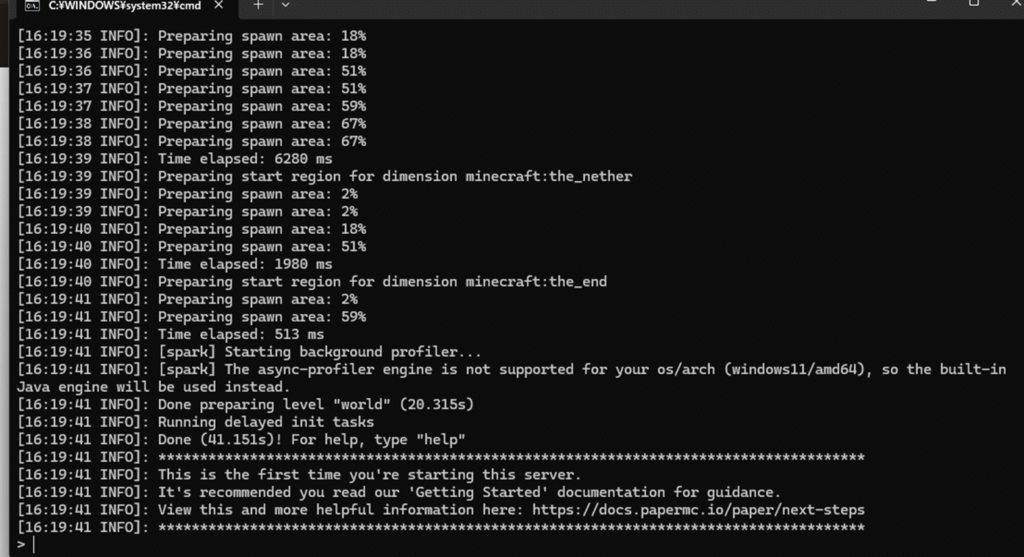Click the spark 'Starting background profiler' line
This screenshot has height=557, width=1024.
pos(249,352)
